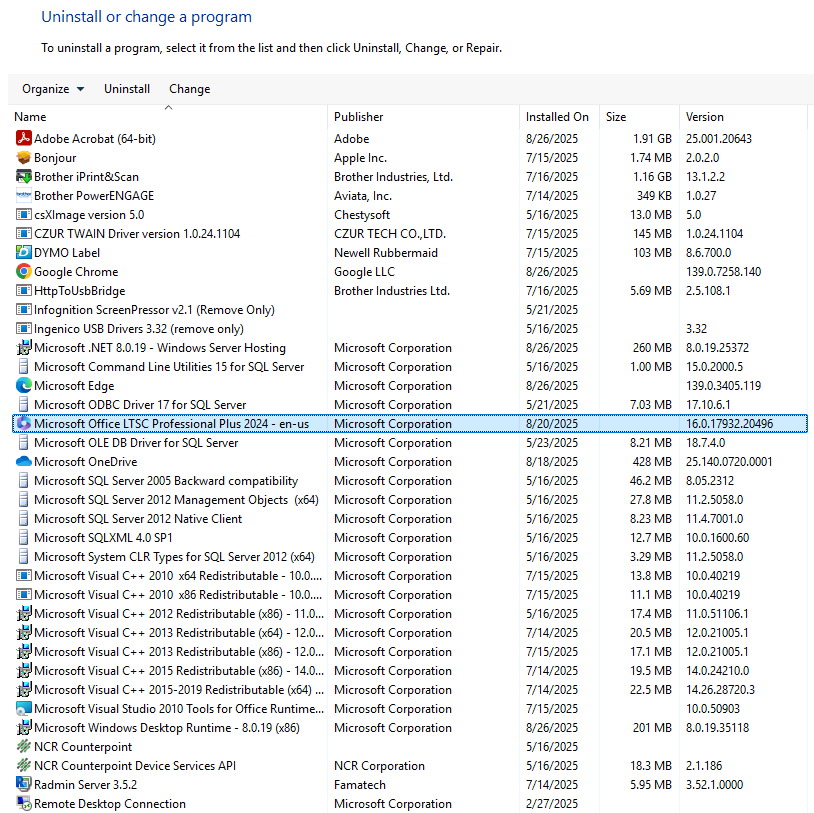Click publisher Apple Inc. cell
Image resolution: width=814 pixels, height=813 pixels.
click(360, 158)
